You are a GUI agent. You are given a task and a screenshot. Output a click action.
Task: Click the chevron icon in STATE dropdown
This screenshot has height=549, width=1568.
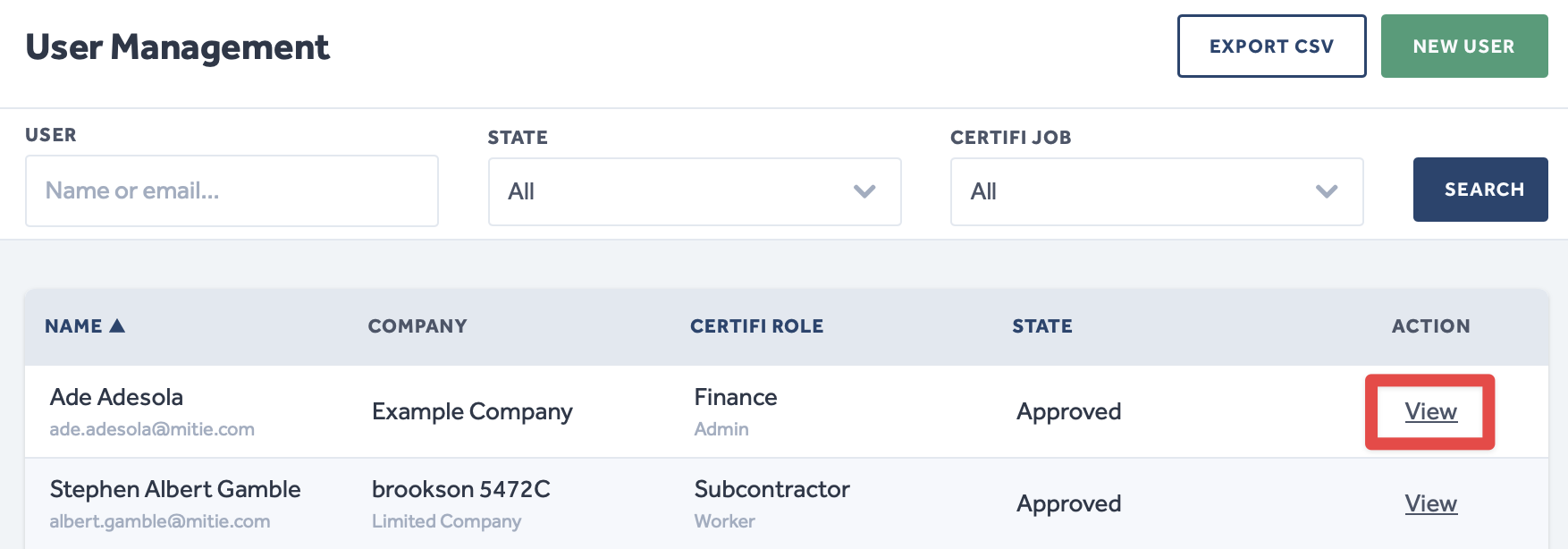coord(864,191)
